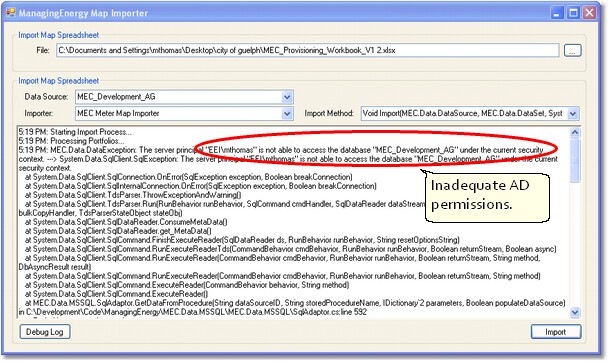Click the 'SqlDataReader.get_MetaData()' log line
Screen dimensions: 608x362
118,231
